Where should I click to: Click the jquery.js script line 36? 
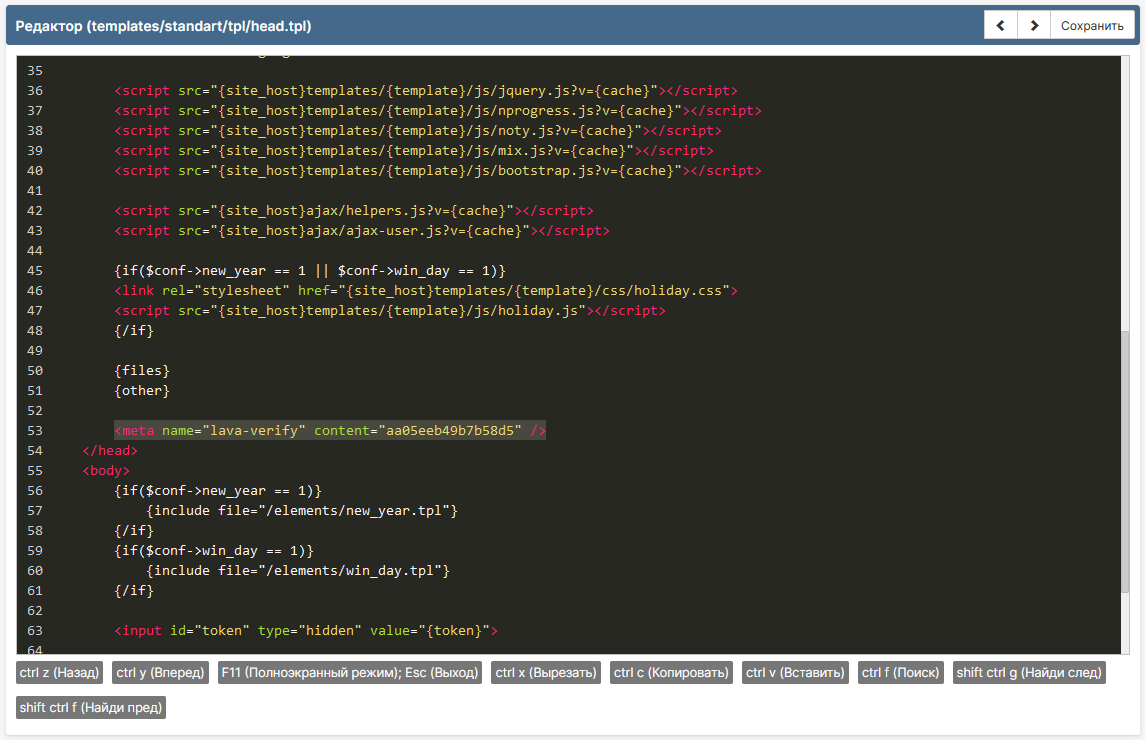click(x=426, y=91)
